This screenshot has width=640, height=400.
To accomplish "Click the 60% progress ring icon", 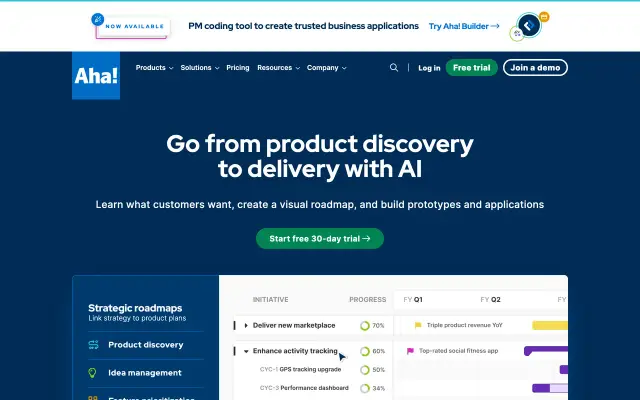I will 365,351.
